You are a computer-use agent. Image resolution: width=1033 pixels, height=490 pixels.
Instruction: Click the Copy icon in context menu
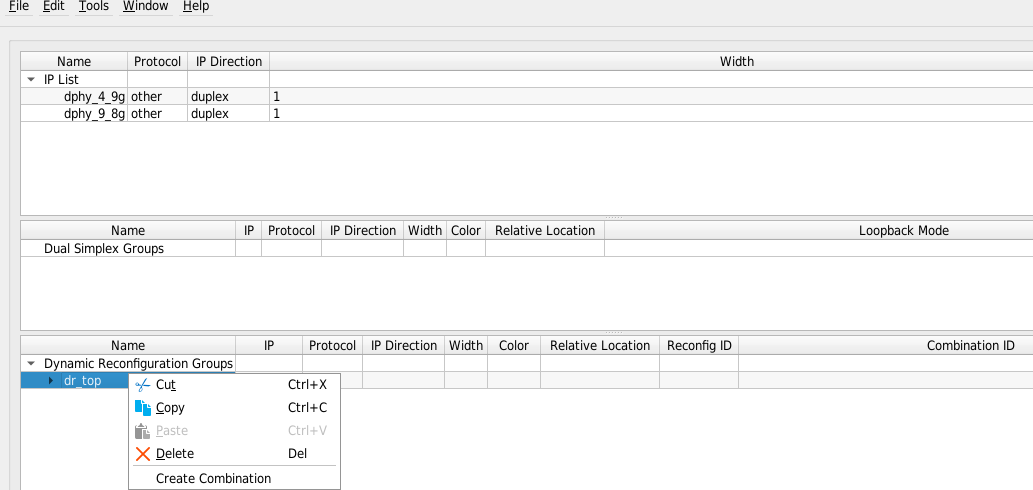(142, 408)
